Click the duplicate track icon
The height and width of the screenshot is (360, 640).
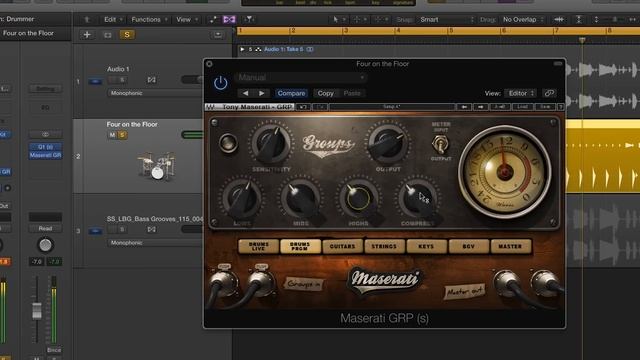(108, 35)
